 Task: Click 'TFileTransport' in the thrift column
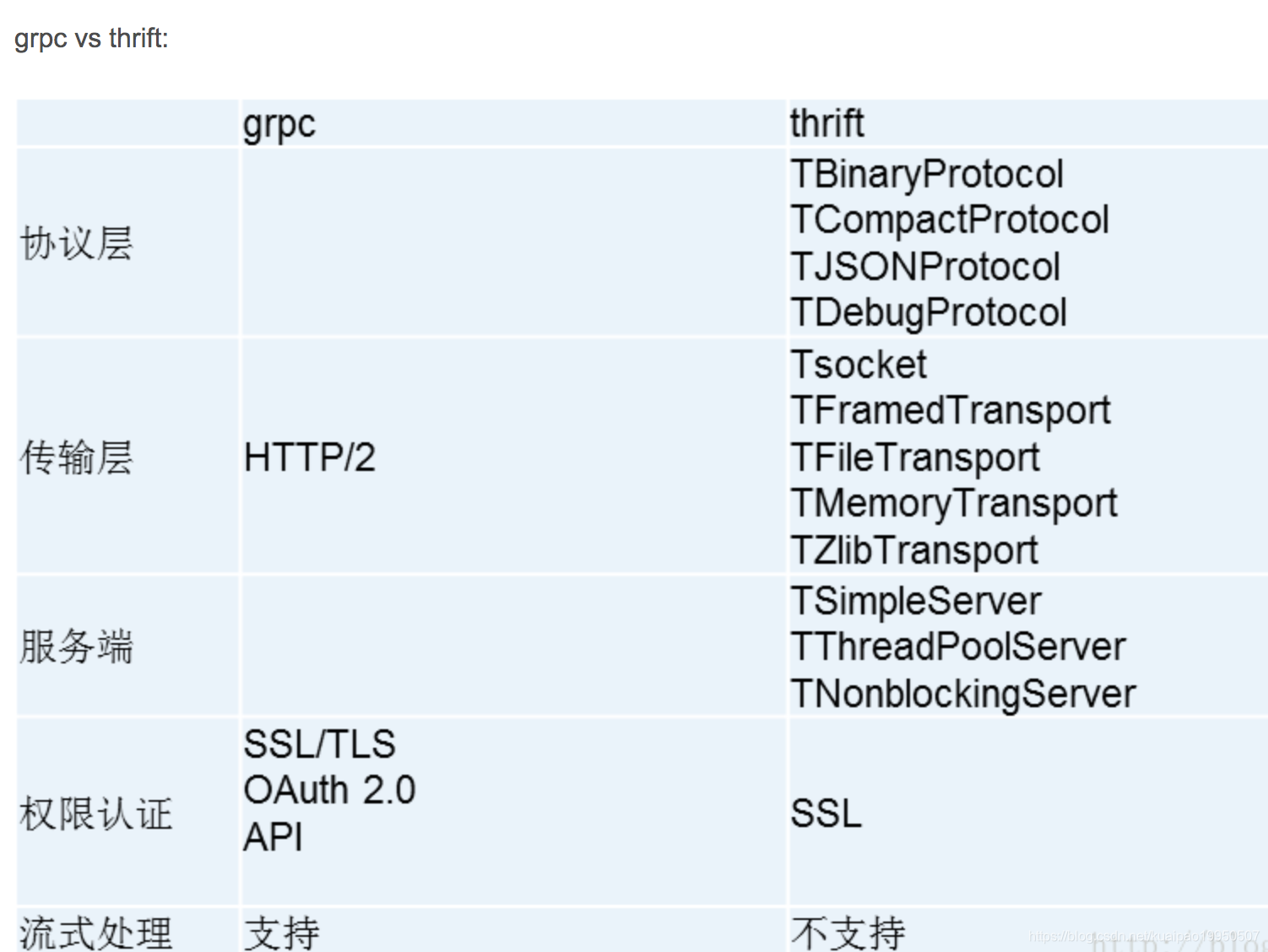click(915, 458)
